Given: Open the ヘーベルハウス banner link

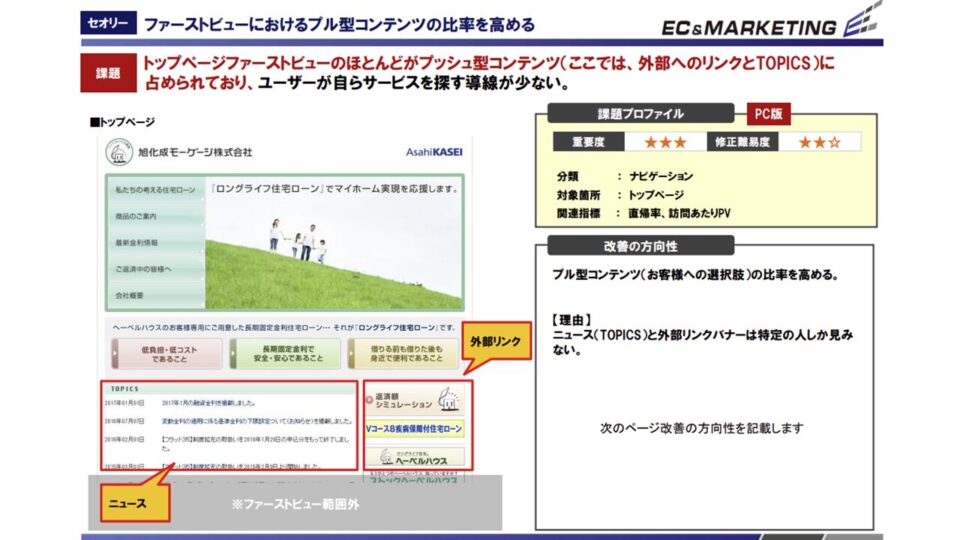Looking at the screenshot, I should (x=414, y=457).
